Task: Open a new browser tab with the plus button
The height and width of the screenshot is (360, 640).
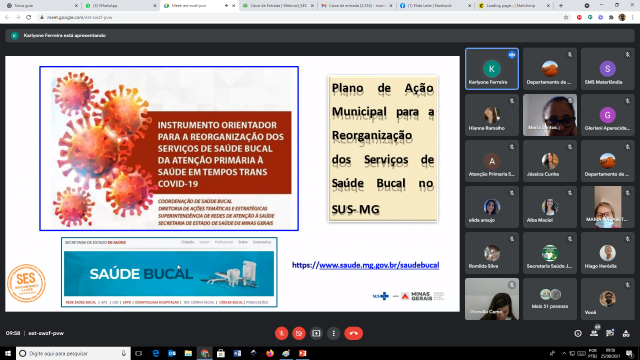Action: click(x=560, y=6)
